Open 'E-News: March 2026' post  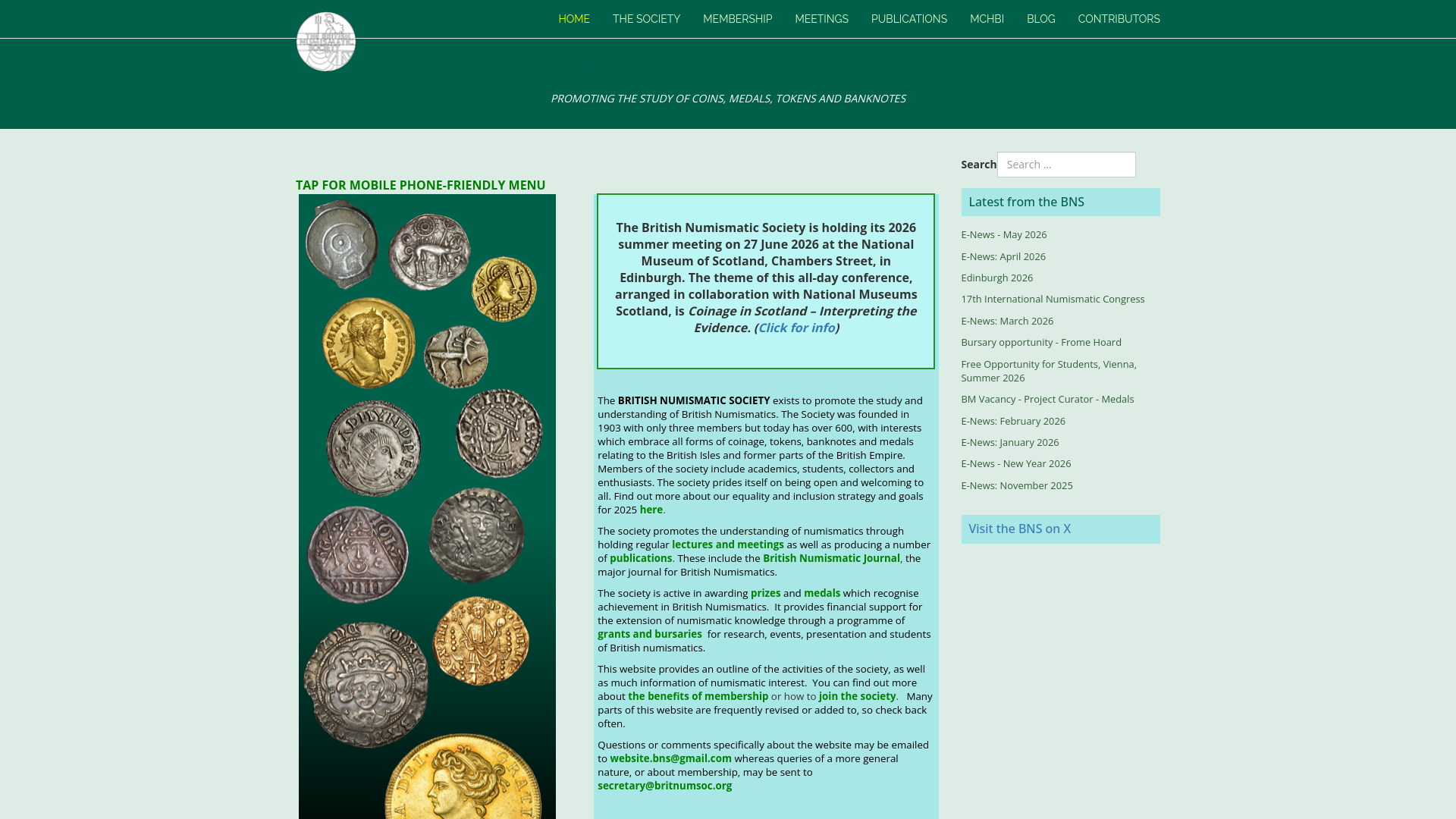1006,321
